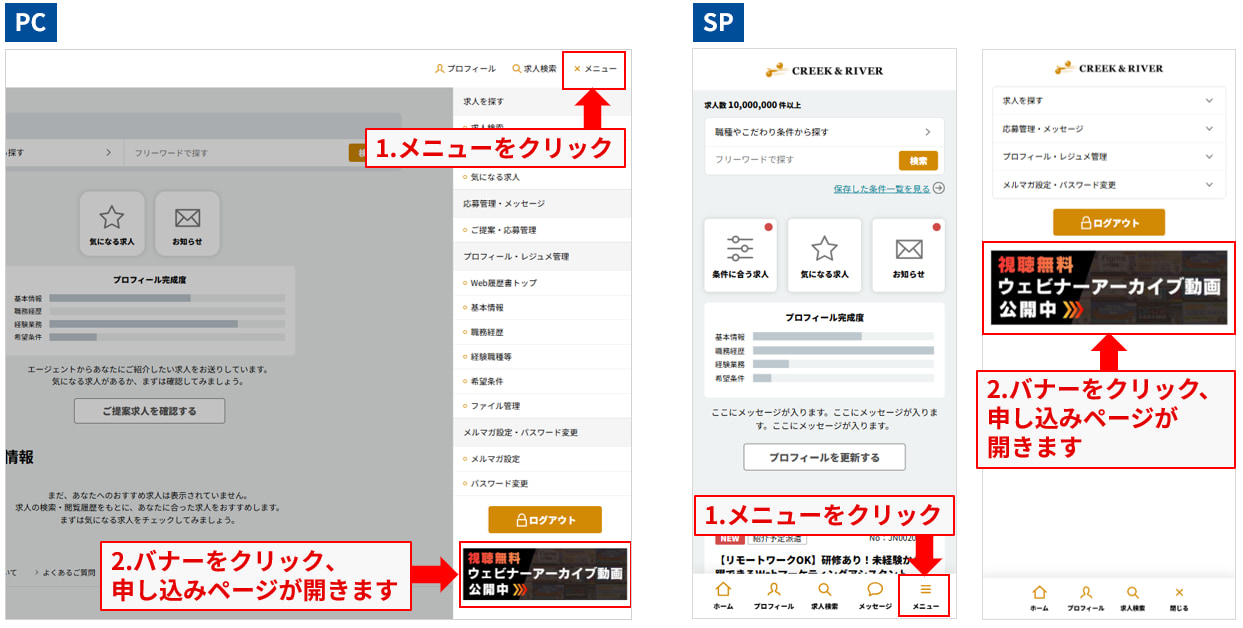Click webinar archive banner on SP menu screen
This screenshot has height=628, width=1243.
(1109, 288)
